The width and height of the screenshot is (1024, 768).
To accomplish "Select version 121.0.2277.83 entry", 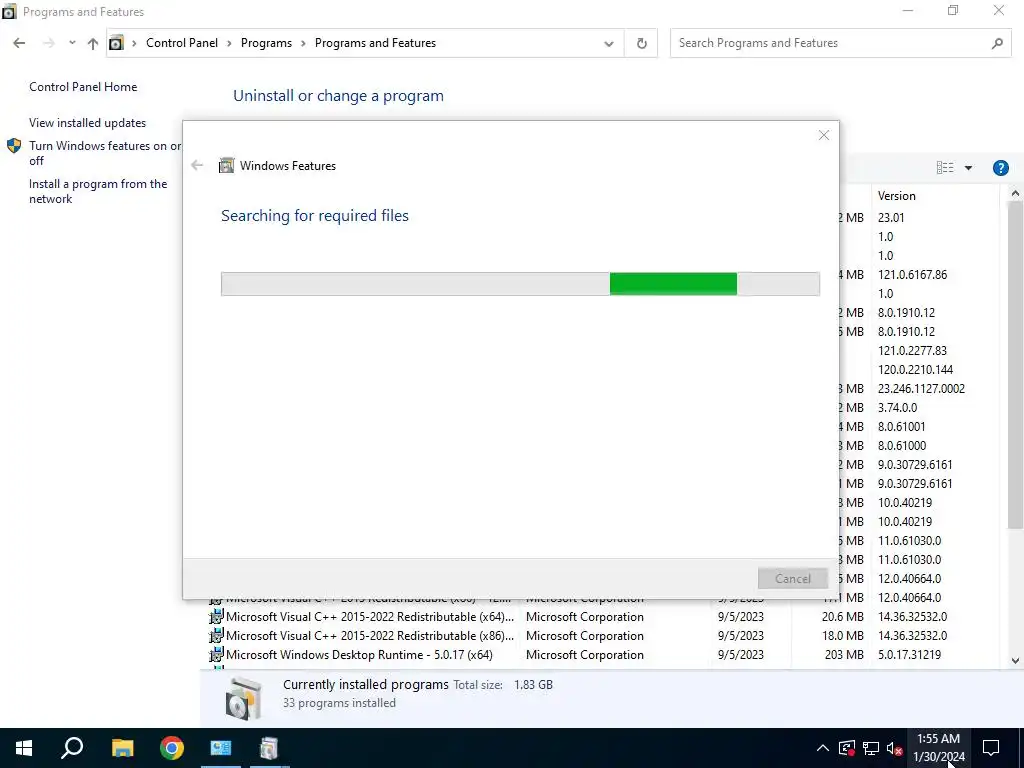I will click(x=912, y=351).
